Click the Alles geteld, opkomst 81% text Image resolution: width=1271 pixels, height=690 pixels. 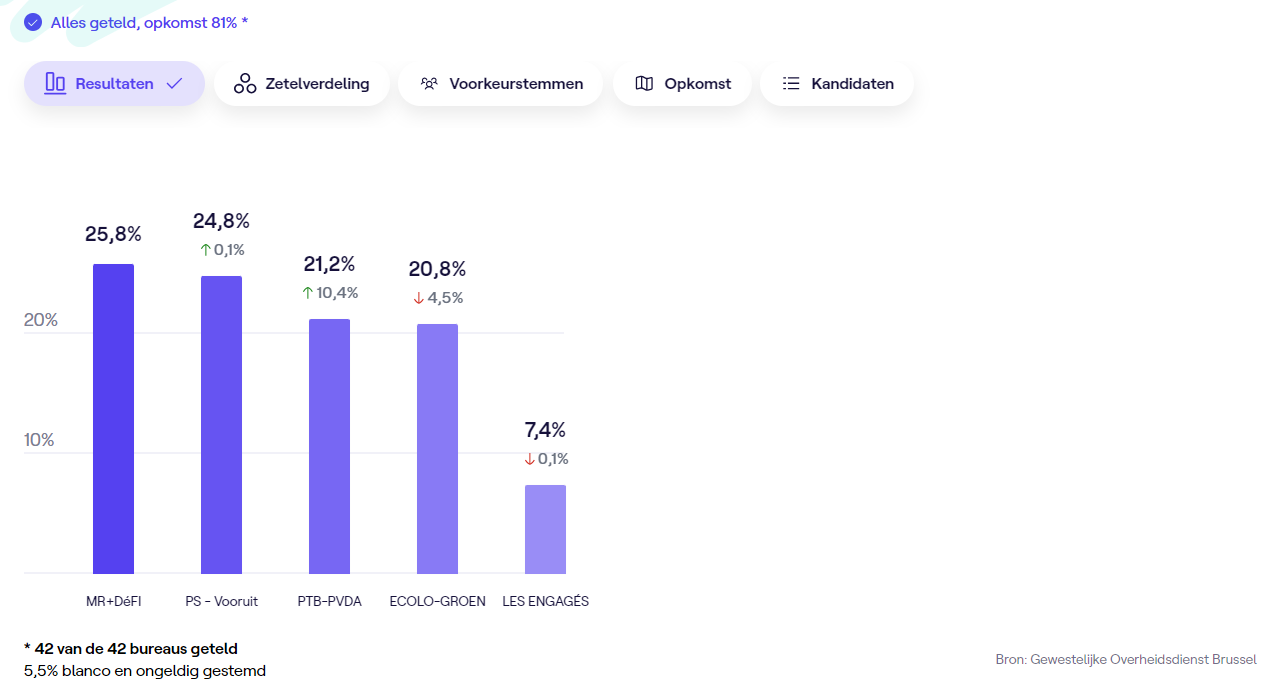(x=149, y=22)
